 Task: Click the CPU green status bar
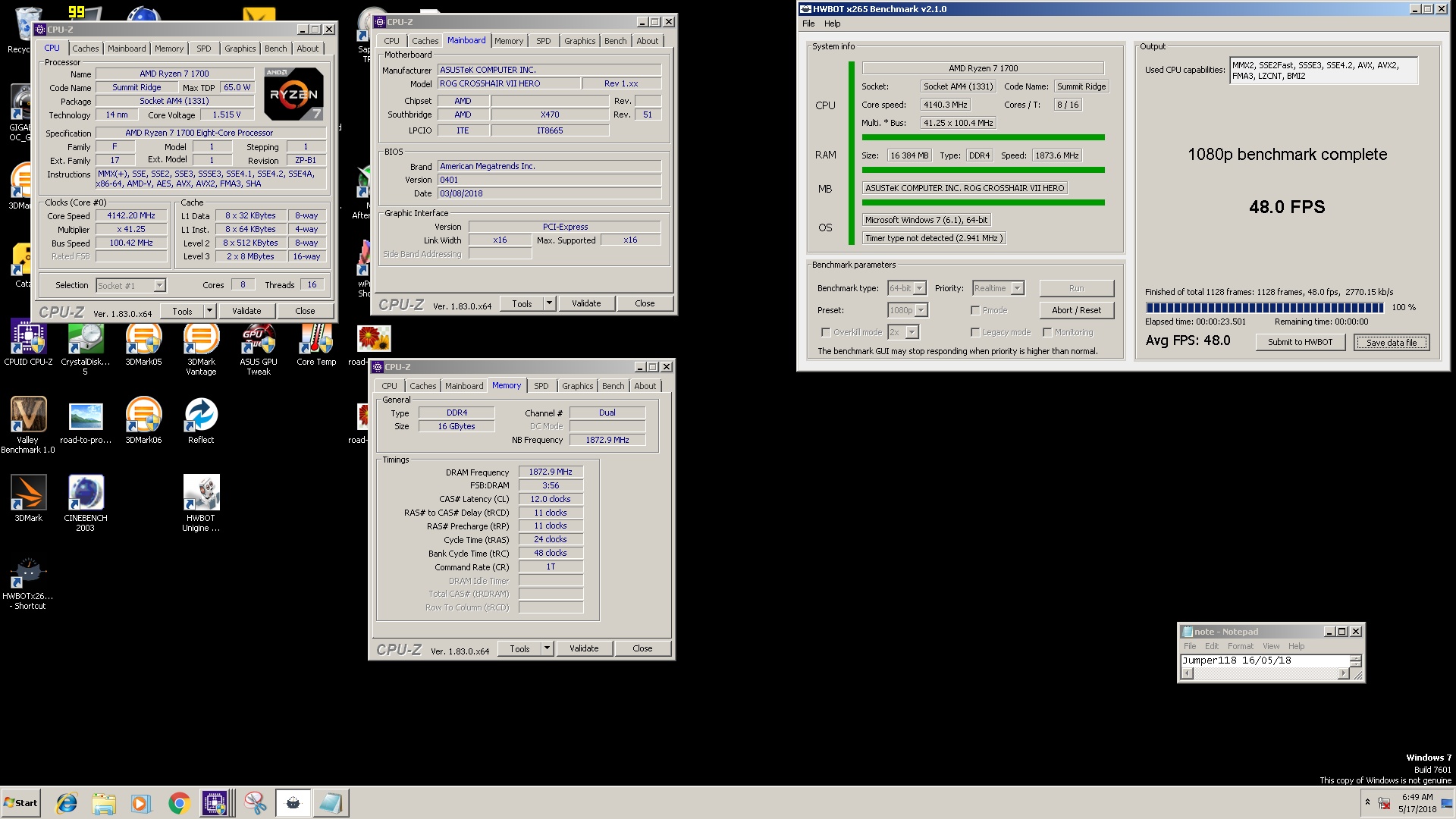pos(983,137)
